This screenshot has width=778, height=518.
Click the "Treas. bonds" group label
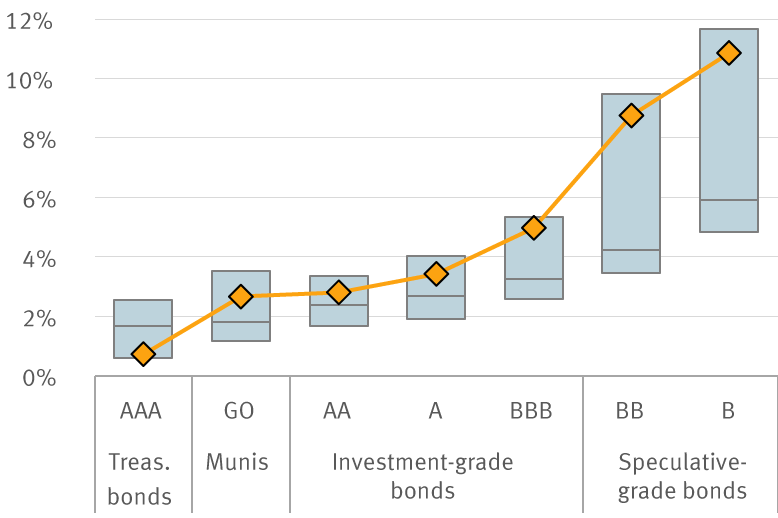(x=139, y=478)
